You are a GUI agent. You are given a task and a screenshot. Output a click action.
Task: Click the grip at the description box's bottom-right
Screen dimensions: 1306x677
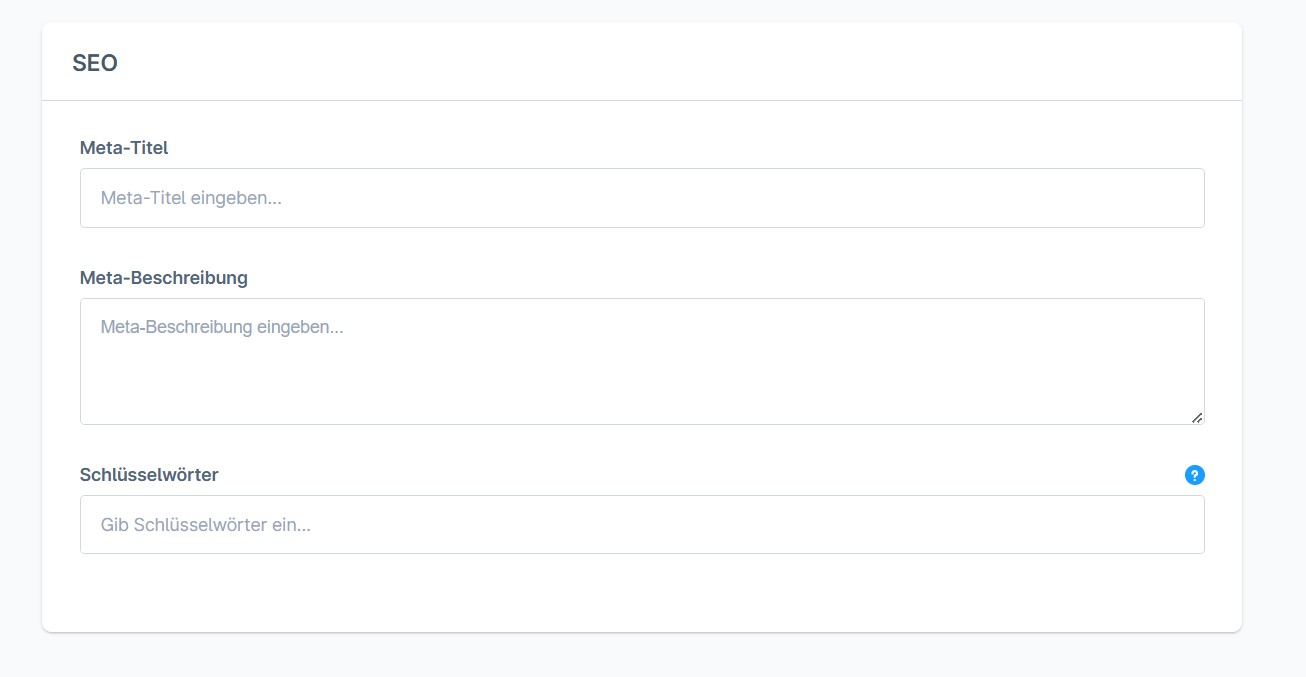(1197, 417)
